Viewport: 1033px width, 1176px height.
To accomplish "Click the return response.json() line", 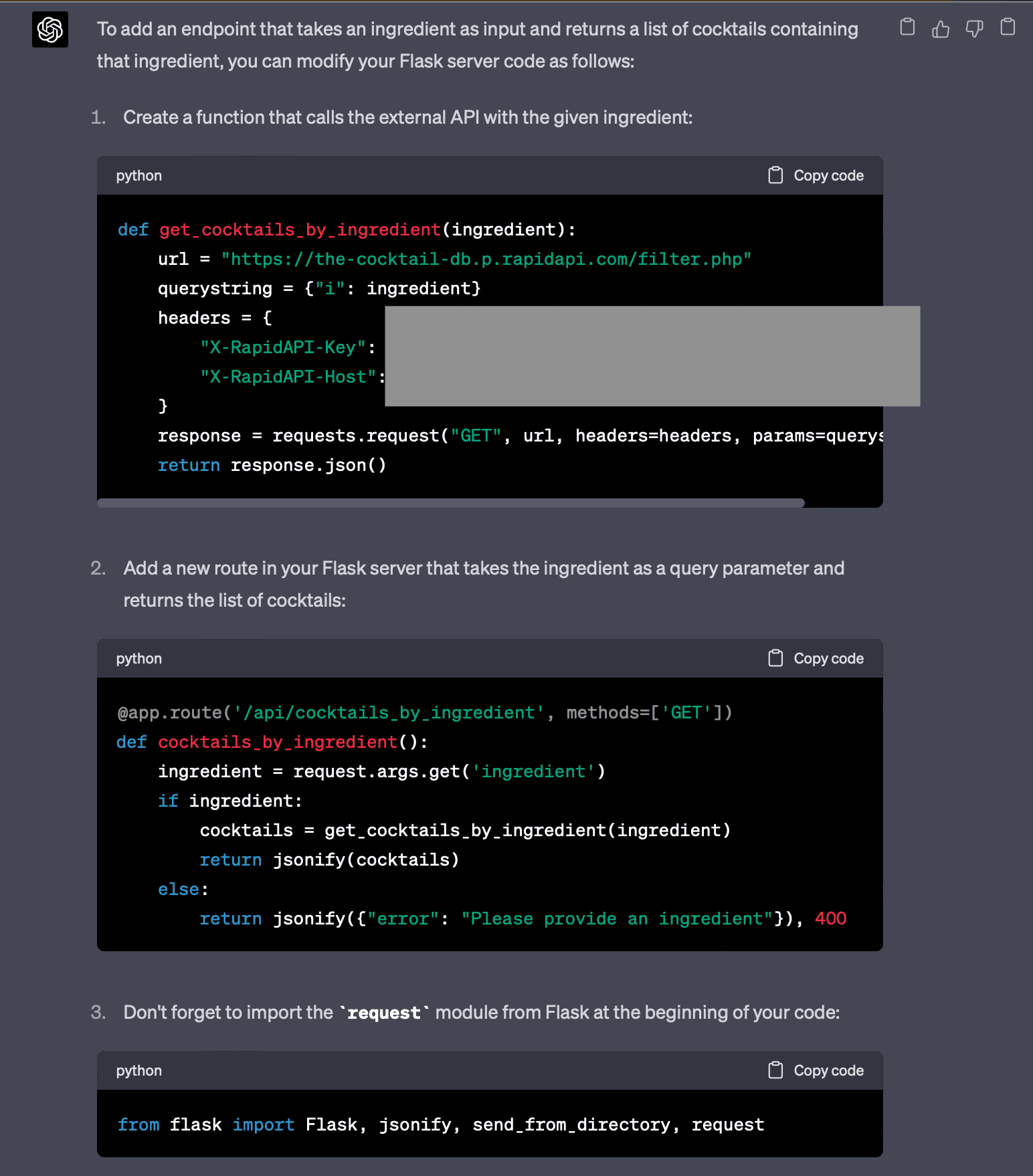I will [x=272, y=466].
